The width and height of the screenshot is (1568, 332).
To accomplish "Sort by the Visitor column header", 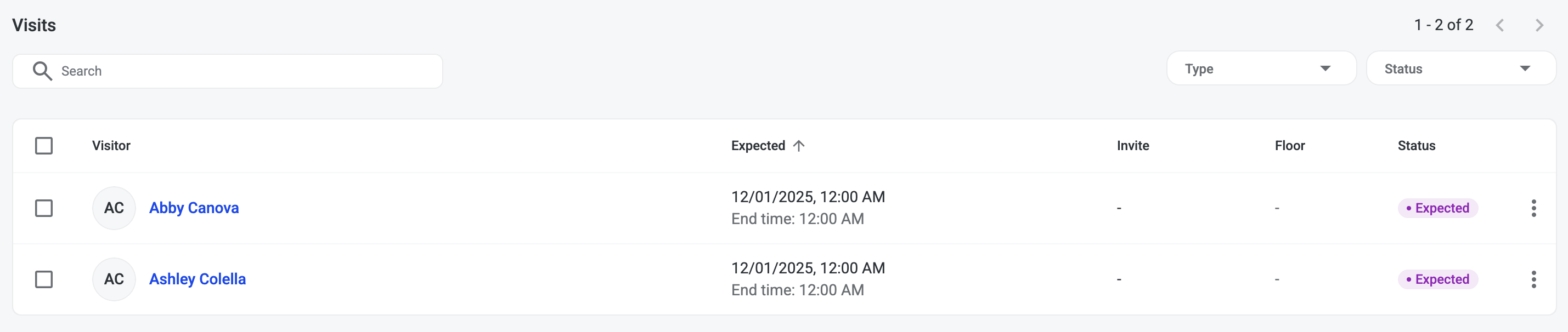I will (111, 146).
